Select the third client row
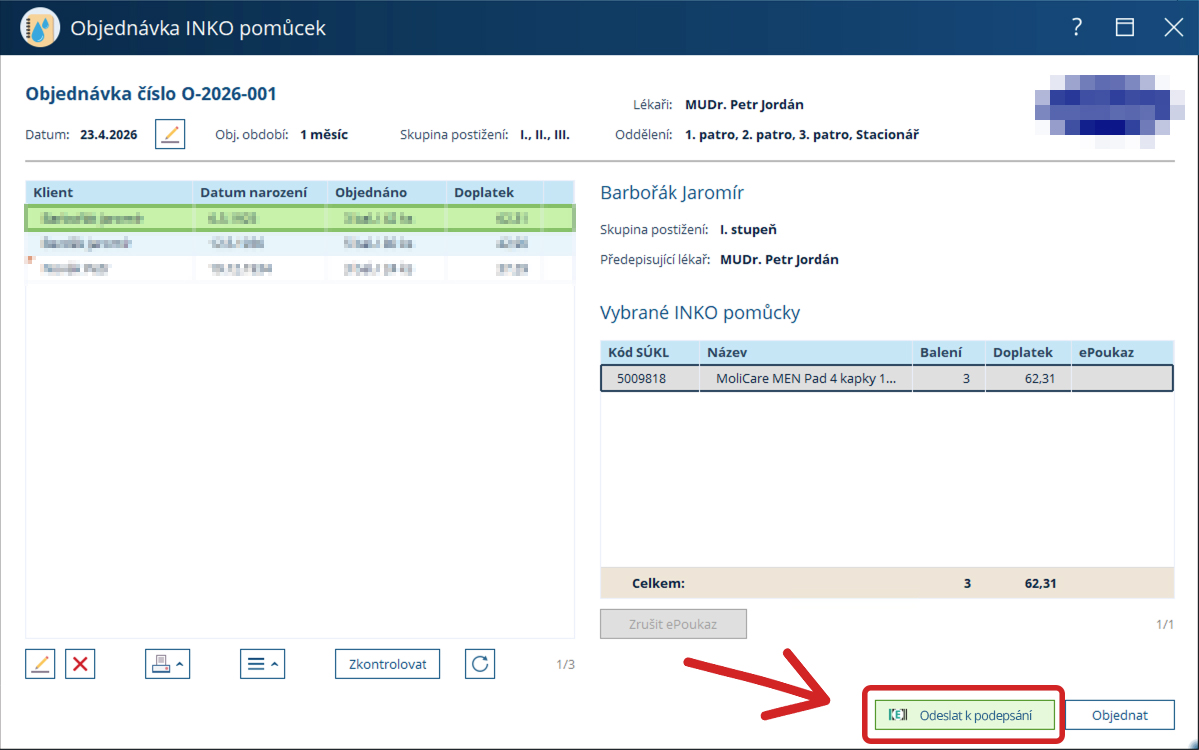 pos(299,269)
